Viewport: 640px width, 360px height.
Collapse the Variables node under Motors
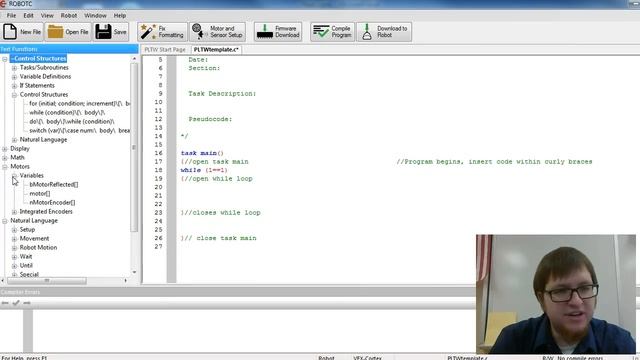14,176
